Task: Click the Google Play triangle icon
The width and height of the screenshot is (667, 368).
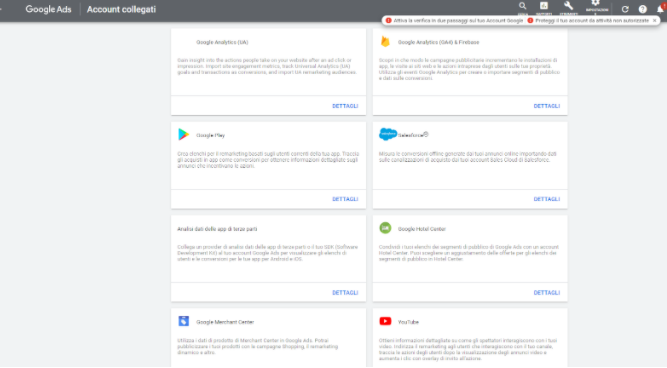Action: (x=183, y=134)
